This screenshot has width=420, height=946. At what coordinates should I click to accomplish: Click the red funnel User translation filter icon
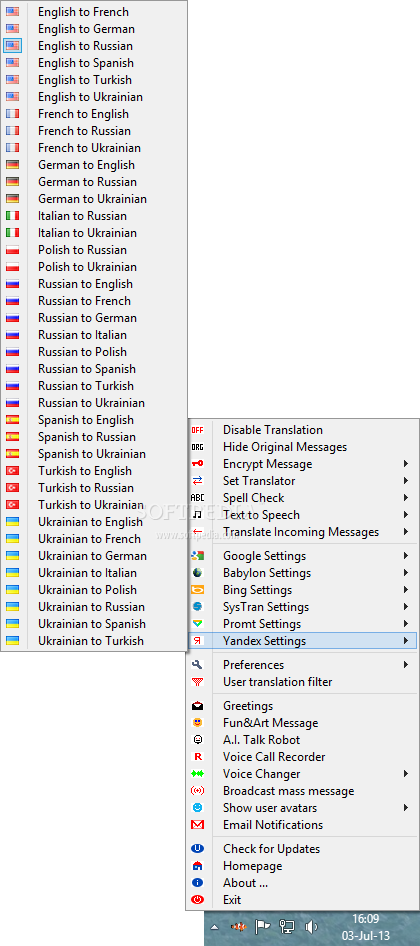pyautogui.click(x=197, y=682)
